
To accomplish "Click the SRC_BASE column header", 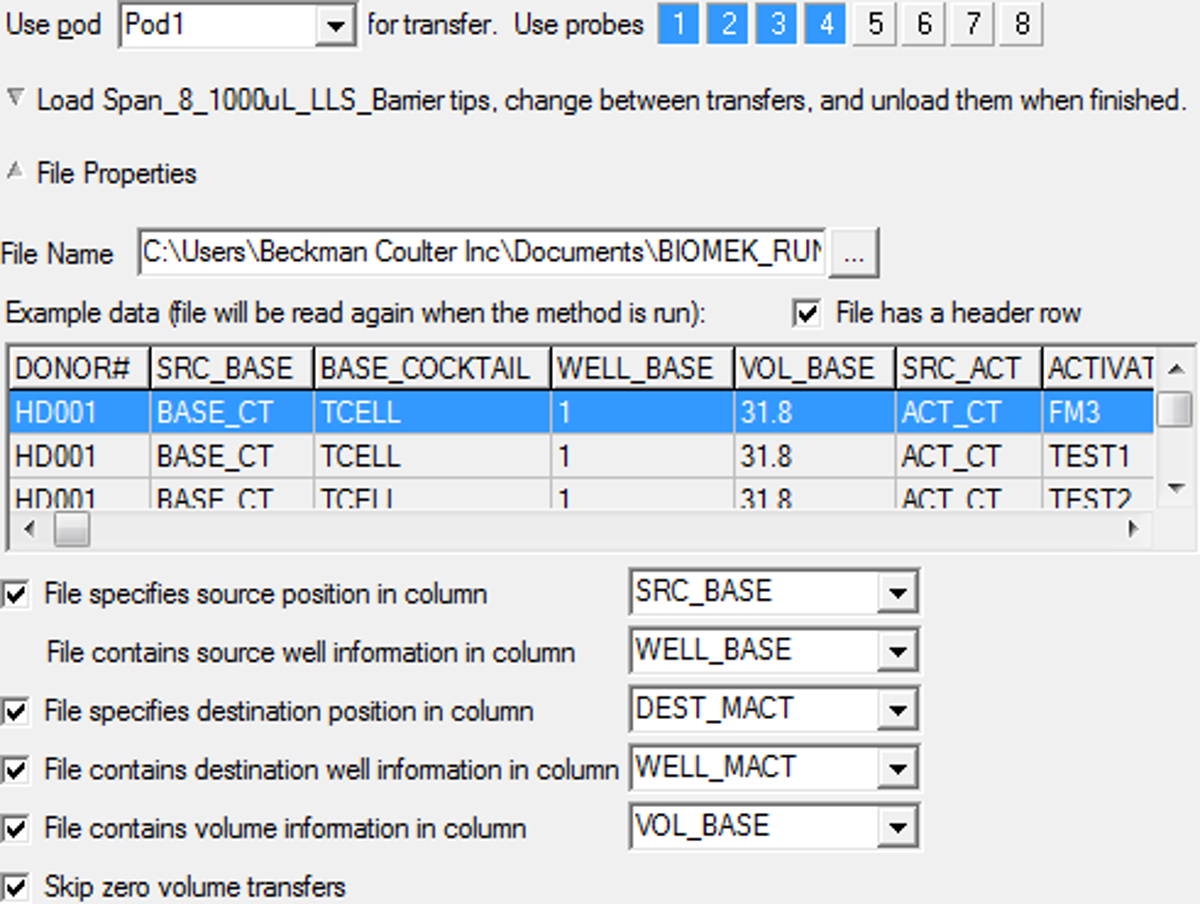I will (x=232, y=369).
